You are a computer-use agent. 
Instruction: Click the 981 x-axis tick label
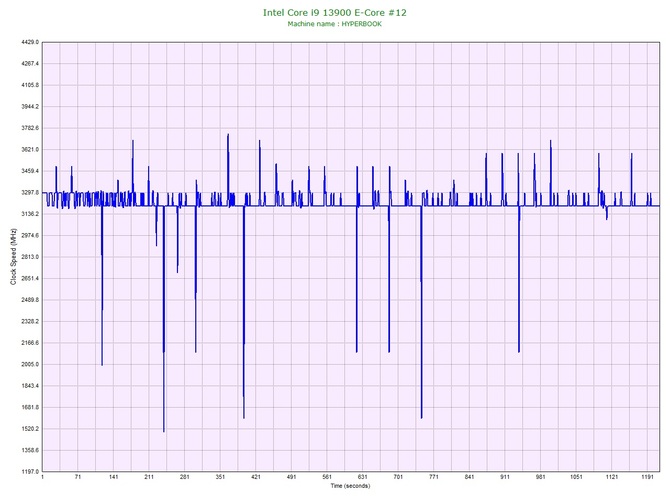(541, 477)
